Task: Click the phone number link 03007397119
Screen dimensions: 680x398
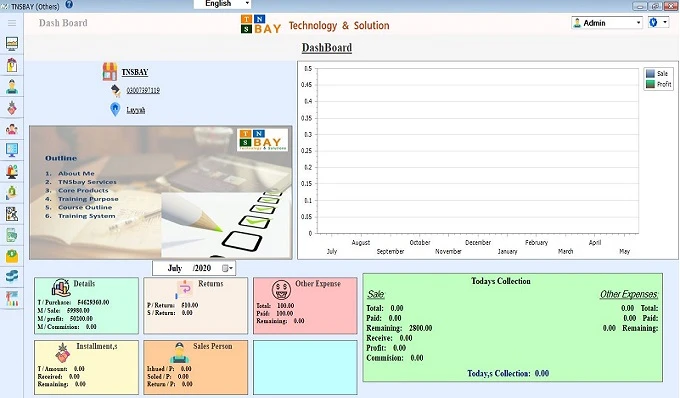Action: [143, 90]
